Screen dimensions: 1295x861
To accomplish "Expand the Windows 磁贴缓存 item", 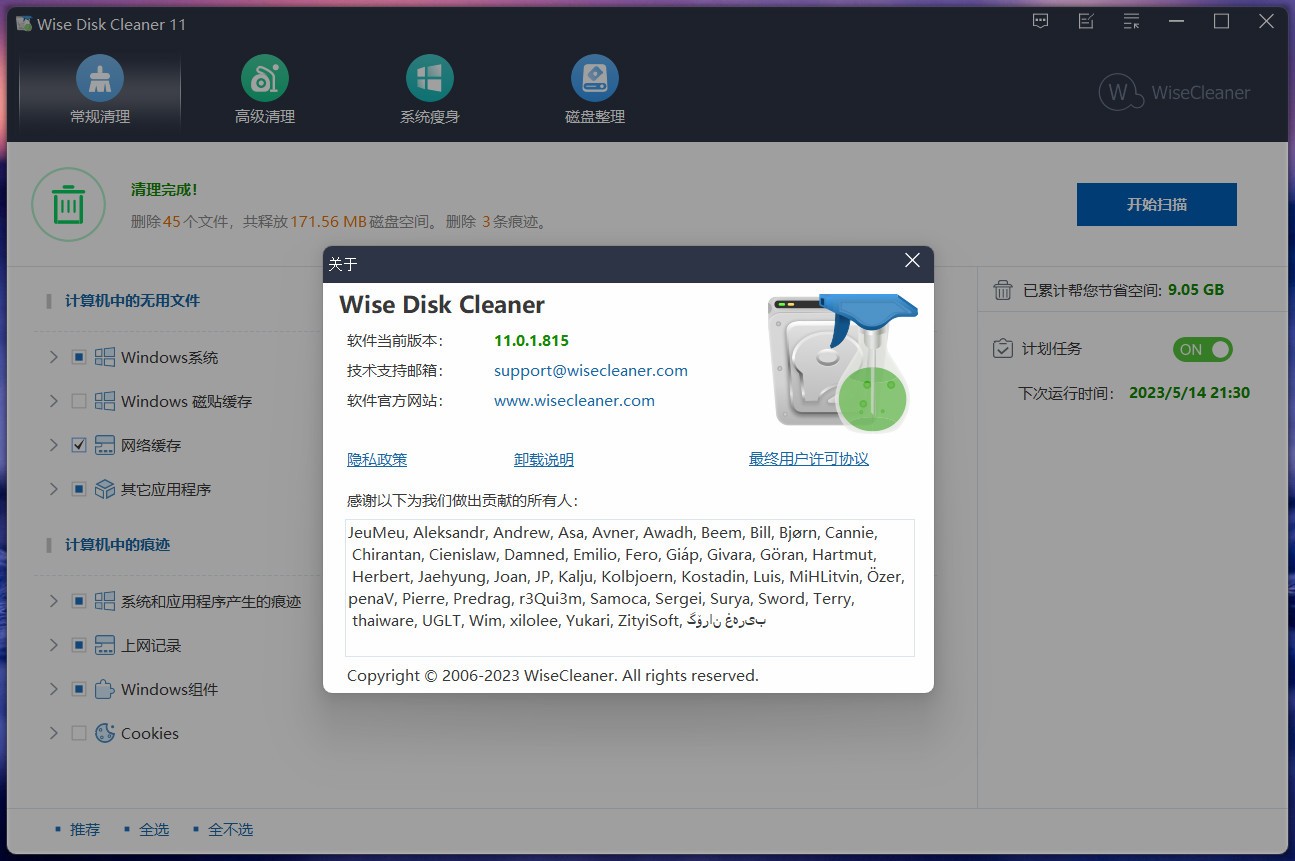I will coord(54,401).
